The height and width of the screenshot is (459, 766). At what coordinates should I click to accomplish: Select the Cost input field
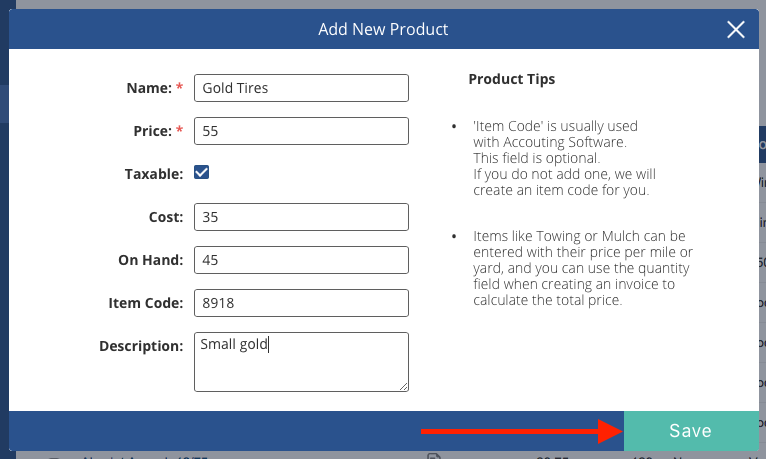pyautogui.click(x=301, y=217)
